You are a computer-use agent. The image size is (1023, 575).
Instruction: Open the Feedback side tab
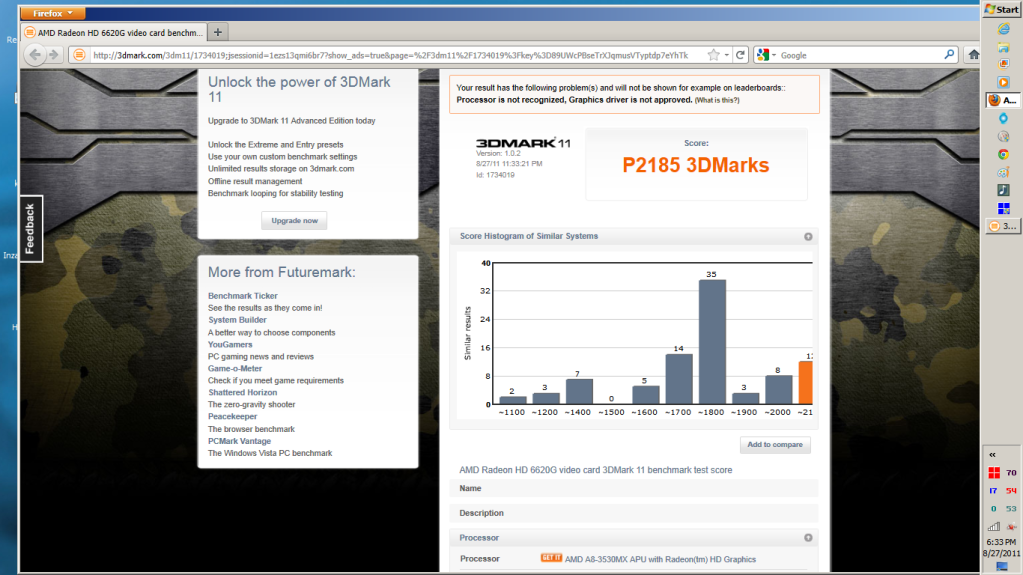(x=30, y=228)
